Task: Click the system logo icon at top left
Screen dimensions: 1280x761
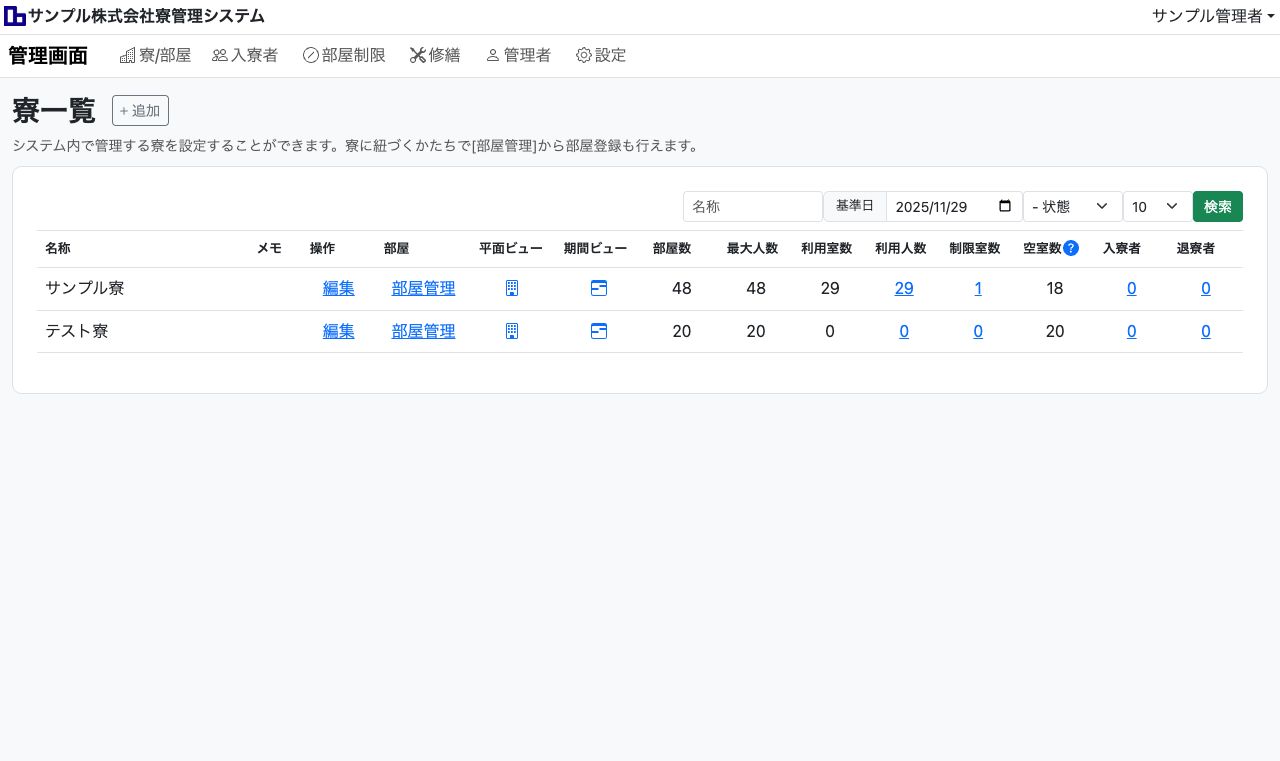Action: pos(15,16)
